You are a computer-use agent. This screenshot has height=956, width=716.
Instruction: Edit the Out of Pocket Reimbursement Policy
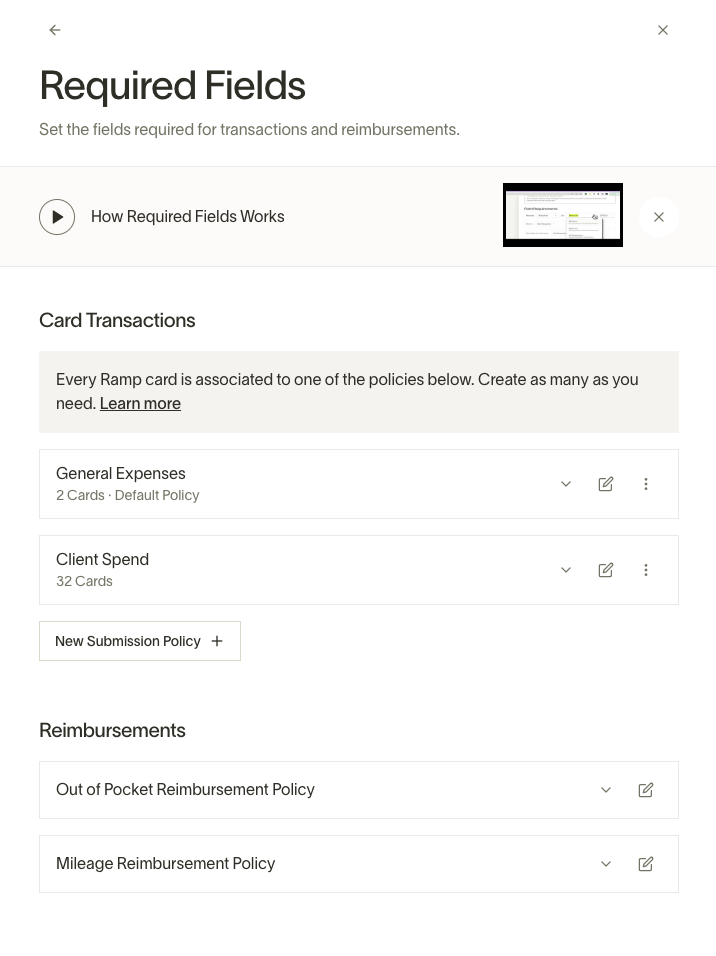click(x=646, y=790)
